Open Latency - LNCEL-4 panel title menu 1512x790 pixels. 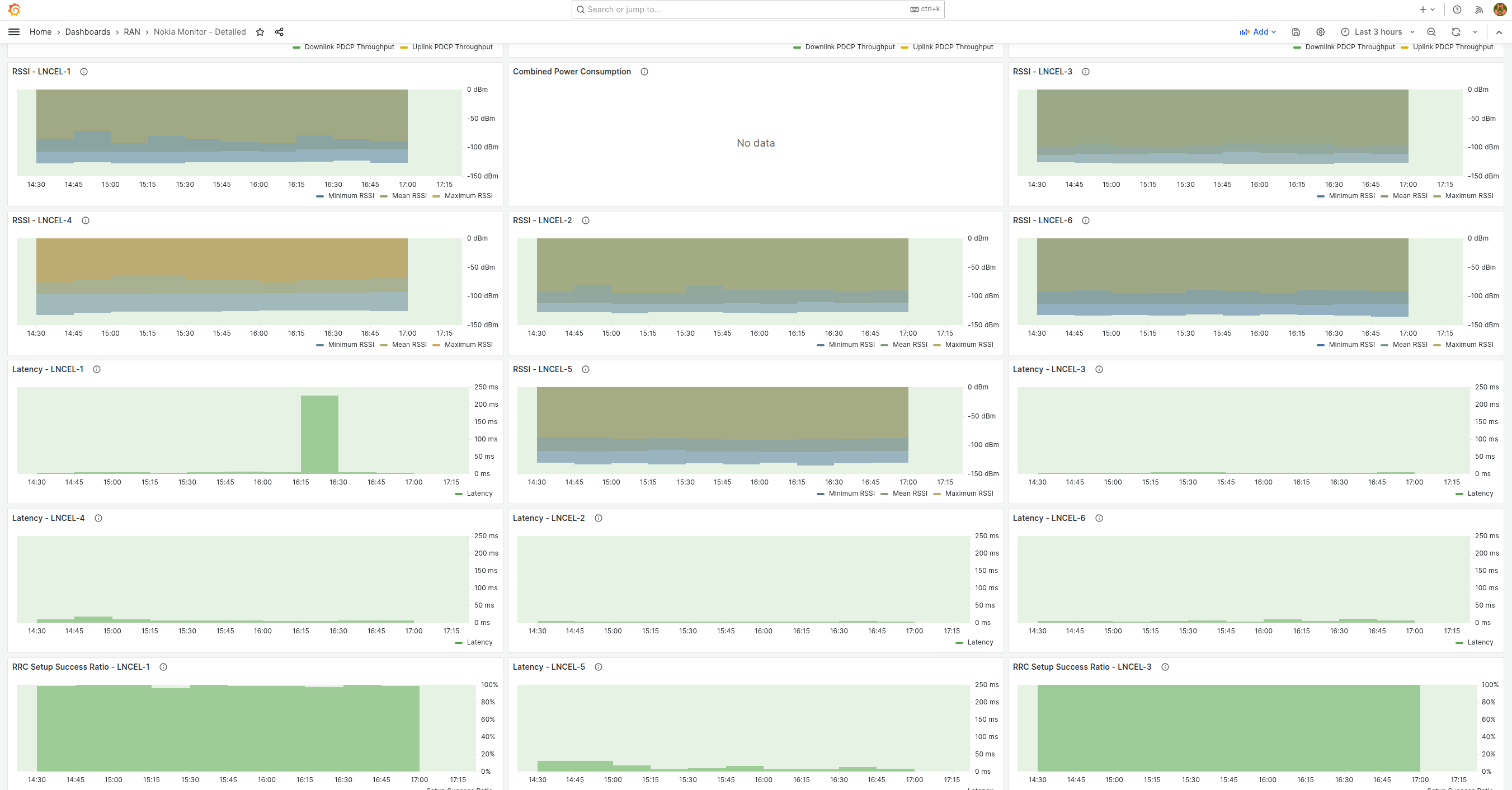tap(48, 518)
